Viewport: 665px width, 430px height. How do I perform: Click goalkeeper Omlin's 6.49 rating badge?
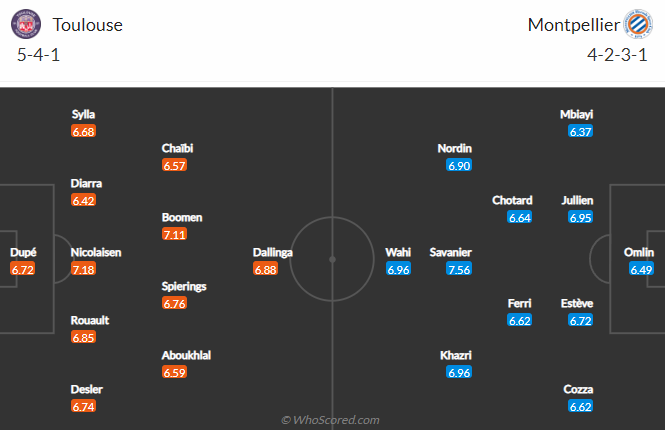(641, 269)
